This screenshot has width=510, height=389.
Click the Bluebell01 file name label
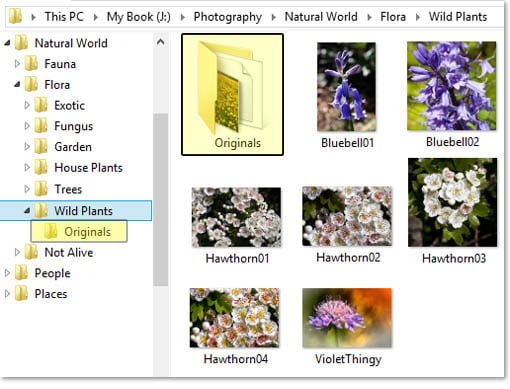(x=347, y=143)
